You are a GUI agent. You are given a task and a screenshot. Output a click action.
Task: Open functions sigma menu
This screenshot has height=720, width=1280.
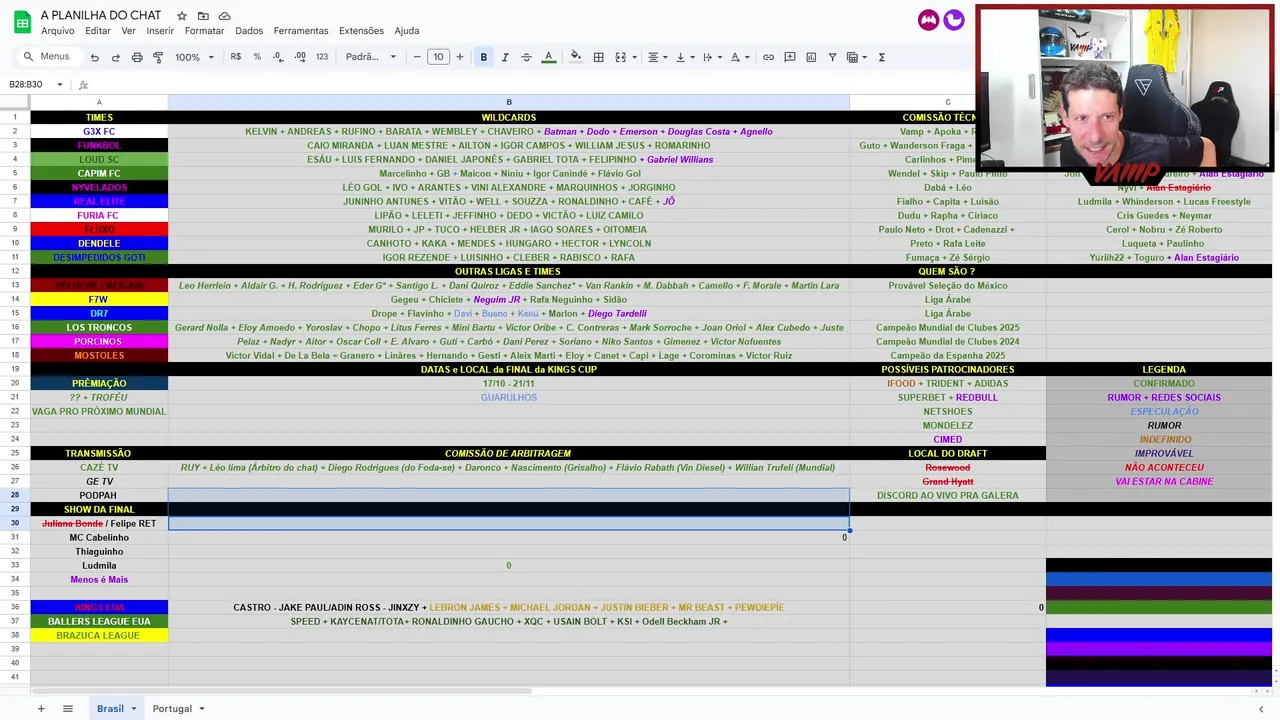pos(882,57)
